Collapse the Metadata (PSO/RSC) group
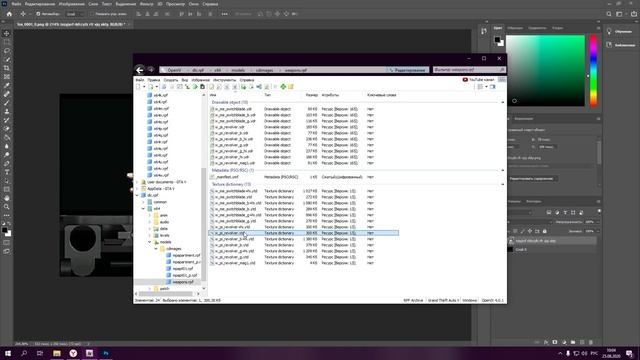The height and width of the screenshot is (360, 640). click(502, 170)
